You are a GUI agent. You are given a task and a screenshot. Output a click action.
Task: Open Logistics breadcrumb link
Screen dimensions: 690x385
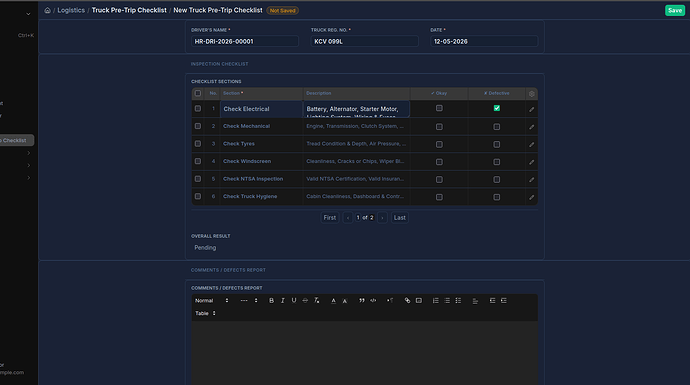point(71,10)
